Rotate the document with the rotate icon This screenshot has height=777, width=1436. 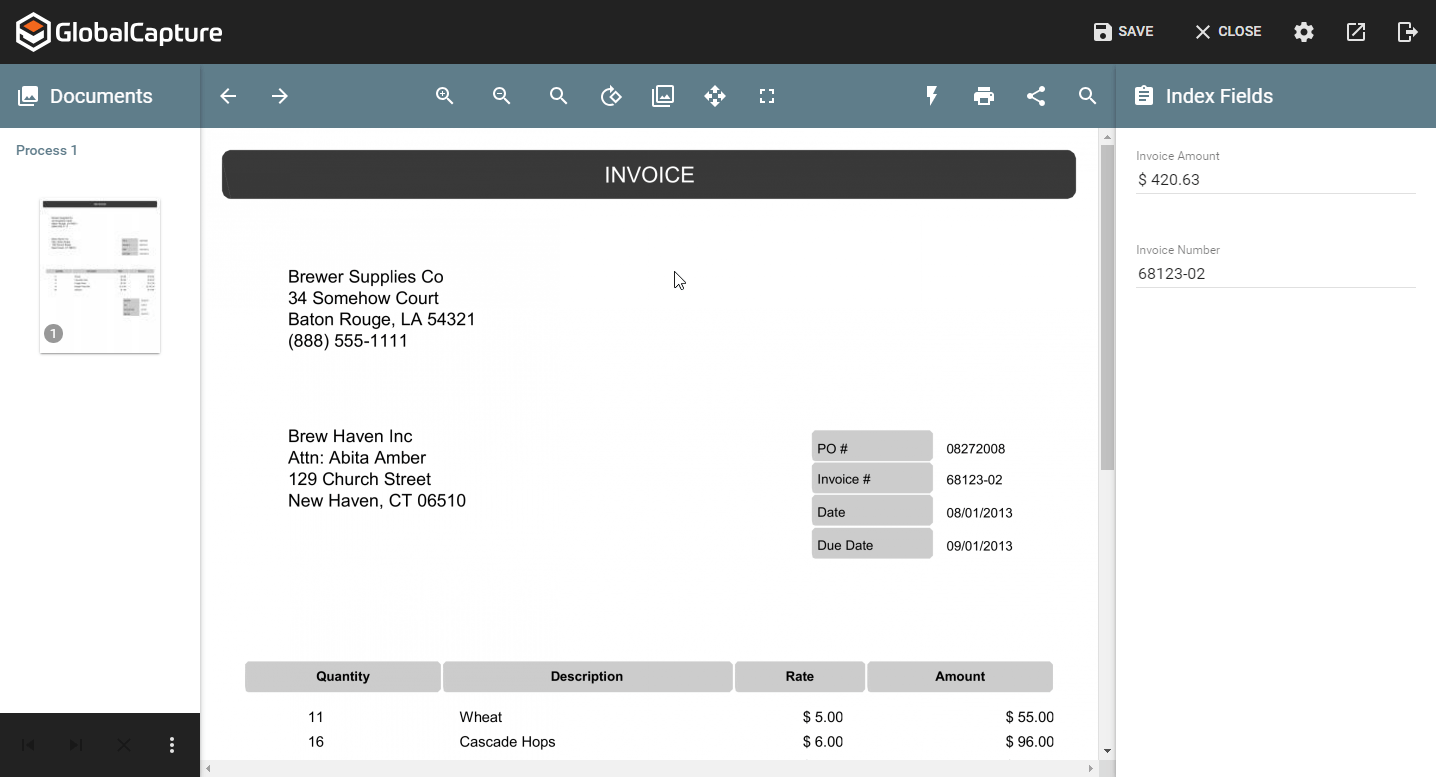point(611,96)
